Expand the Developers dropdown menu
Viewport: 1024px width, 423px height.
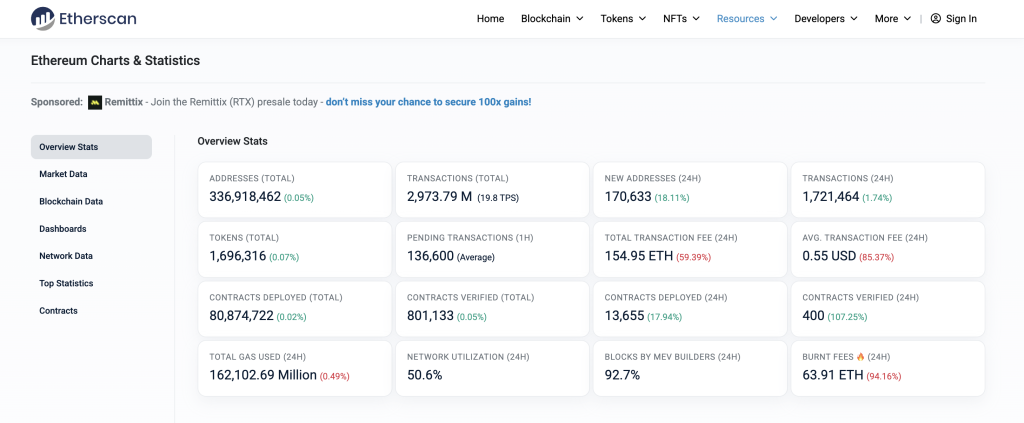pos(826,18)
